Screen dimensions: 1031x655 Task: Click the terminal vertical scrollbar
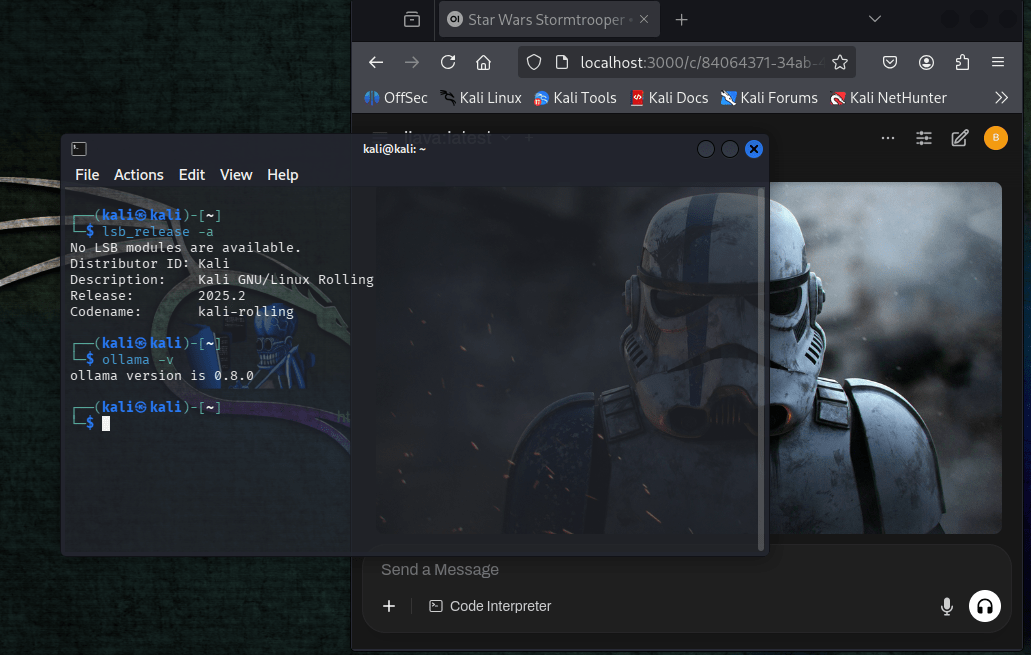pos(761,369)
